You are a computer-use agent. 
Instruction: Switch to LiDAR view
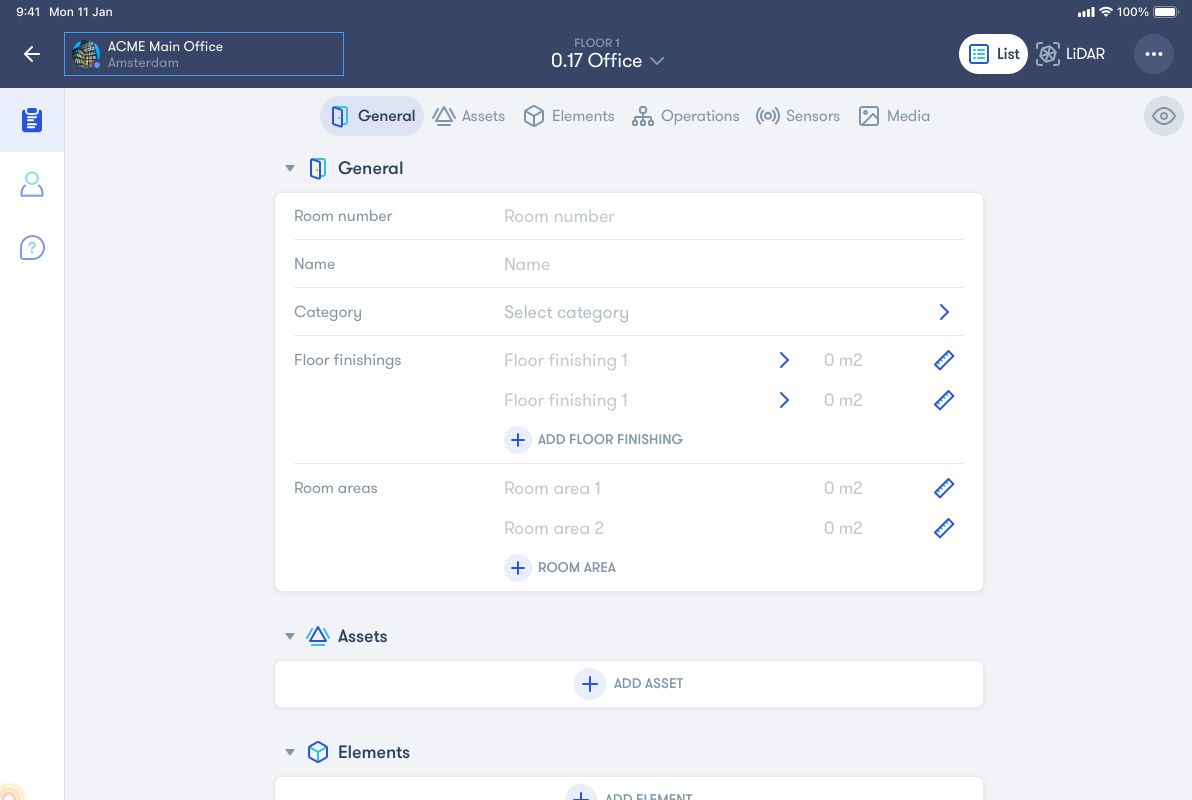coord(1070,54)
